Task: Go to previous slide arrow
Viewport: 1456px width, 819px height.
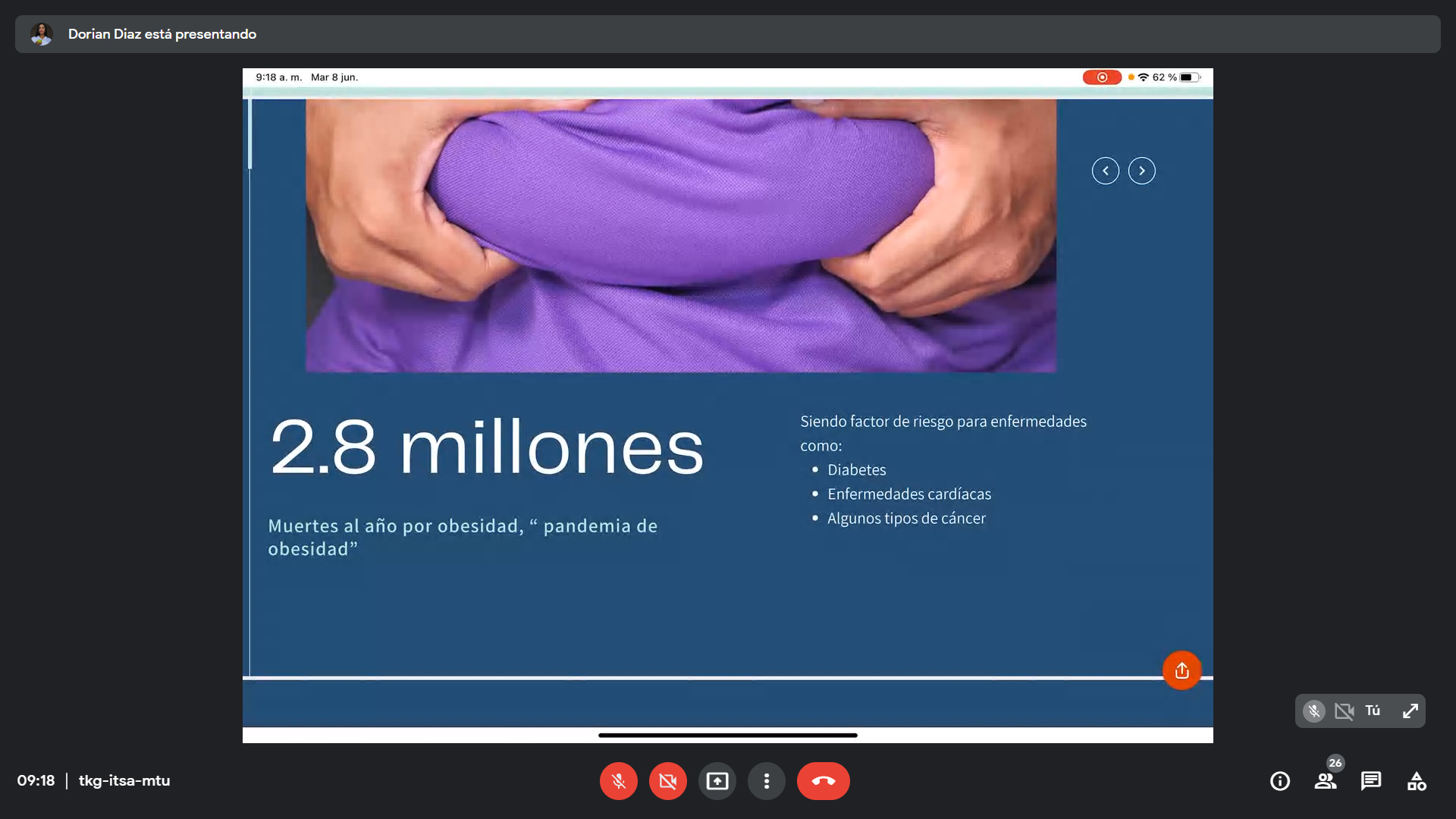Action: 1105,171
